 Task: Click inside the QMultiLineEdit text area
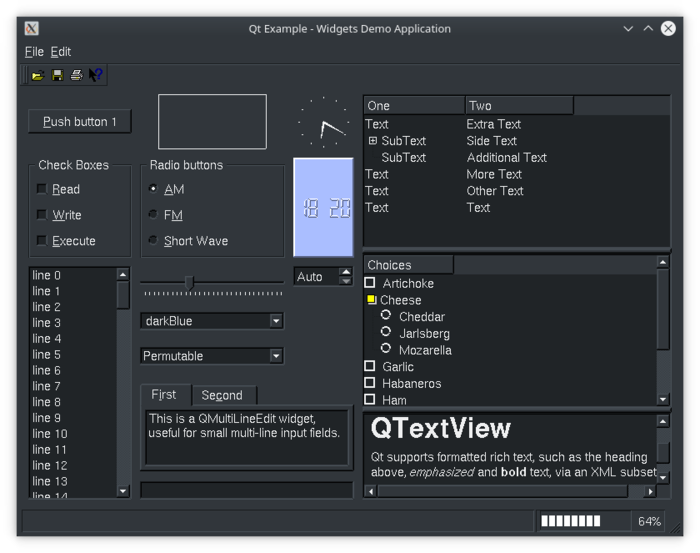coord(246,437)
